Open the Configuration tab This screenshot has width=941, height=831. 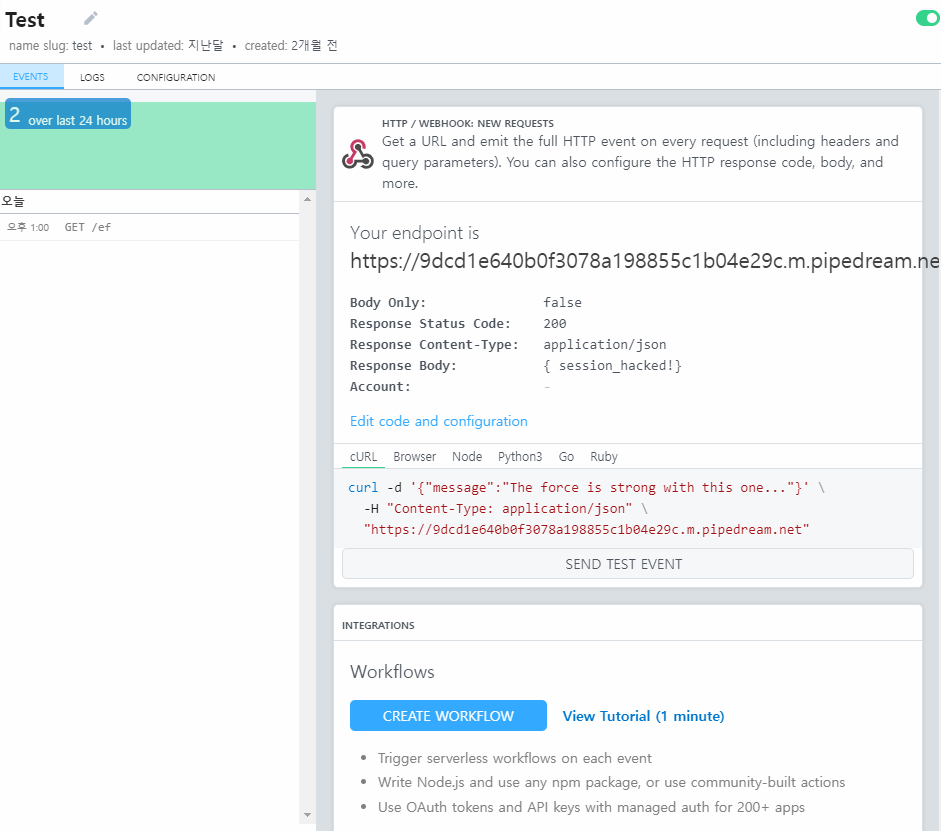tap(176, 77)
